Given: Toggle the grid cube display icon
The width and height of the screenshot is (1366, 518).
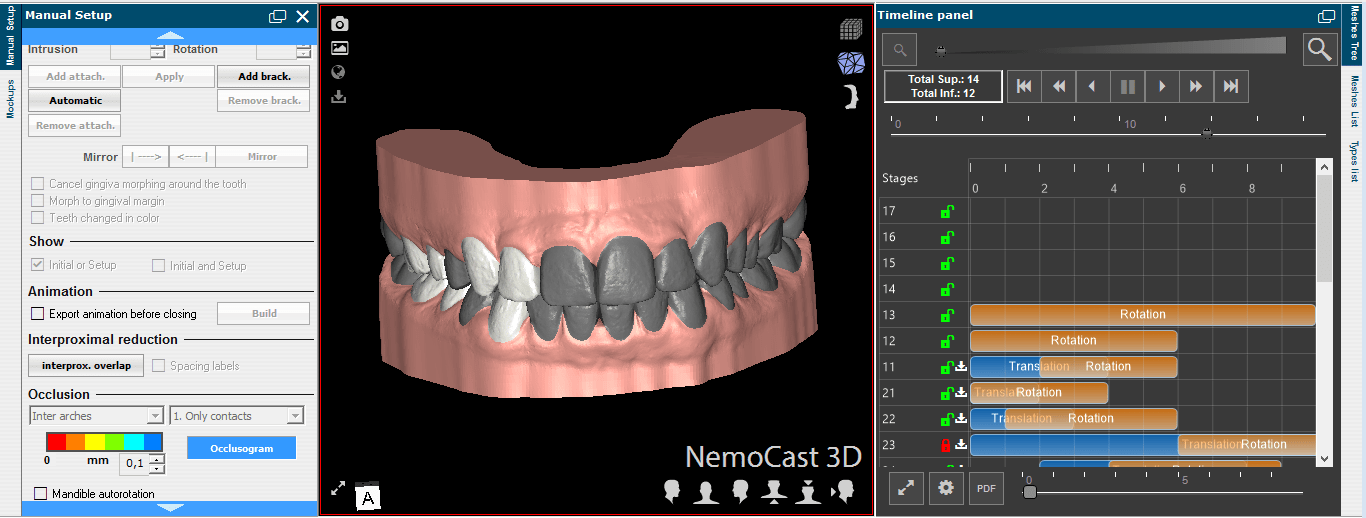Looking at the screenshot, I should [851, 29].
